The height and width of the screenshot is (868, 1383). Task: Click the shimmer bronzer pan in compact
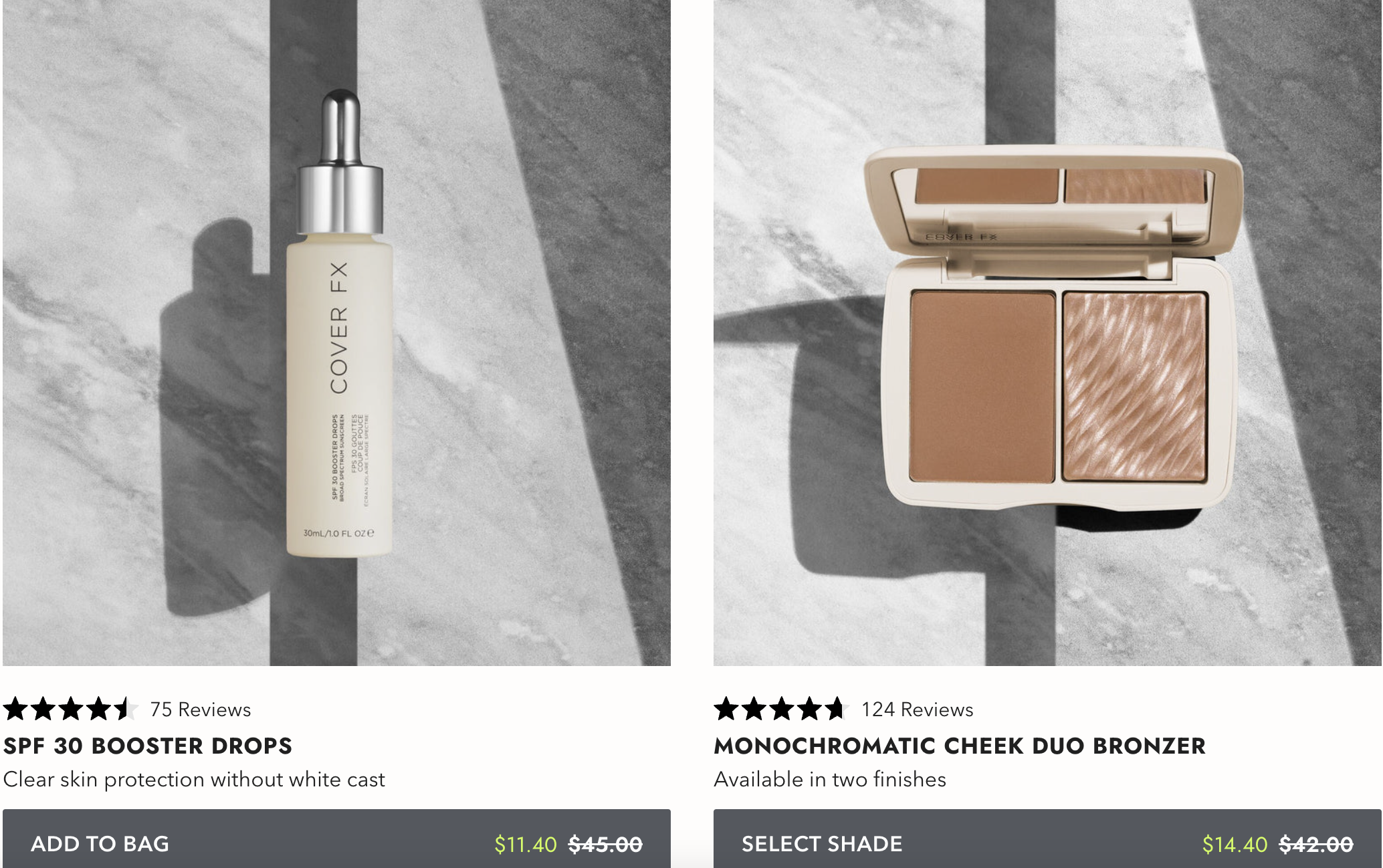tap(1135, 387)
